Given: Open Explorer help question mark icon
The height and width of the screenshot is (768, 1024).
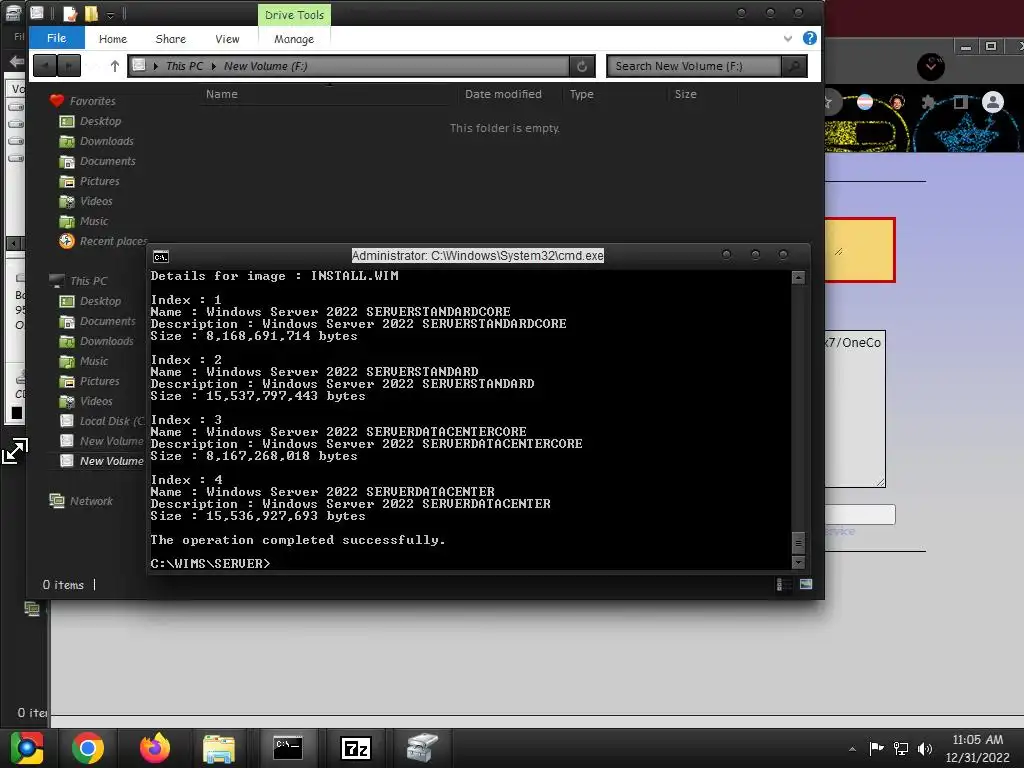Looking at the screenshot, I should point(809,38).
